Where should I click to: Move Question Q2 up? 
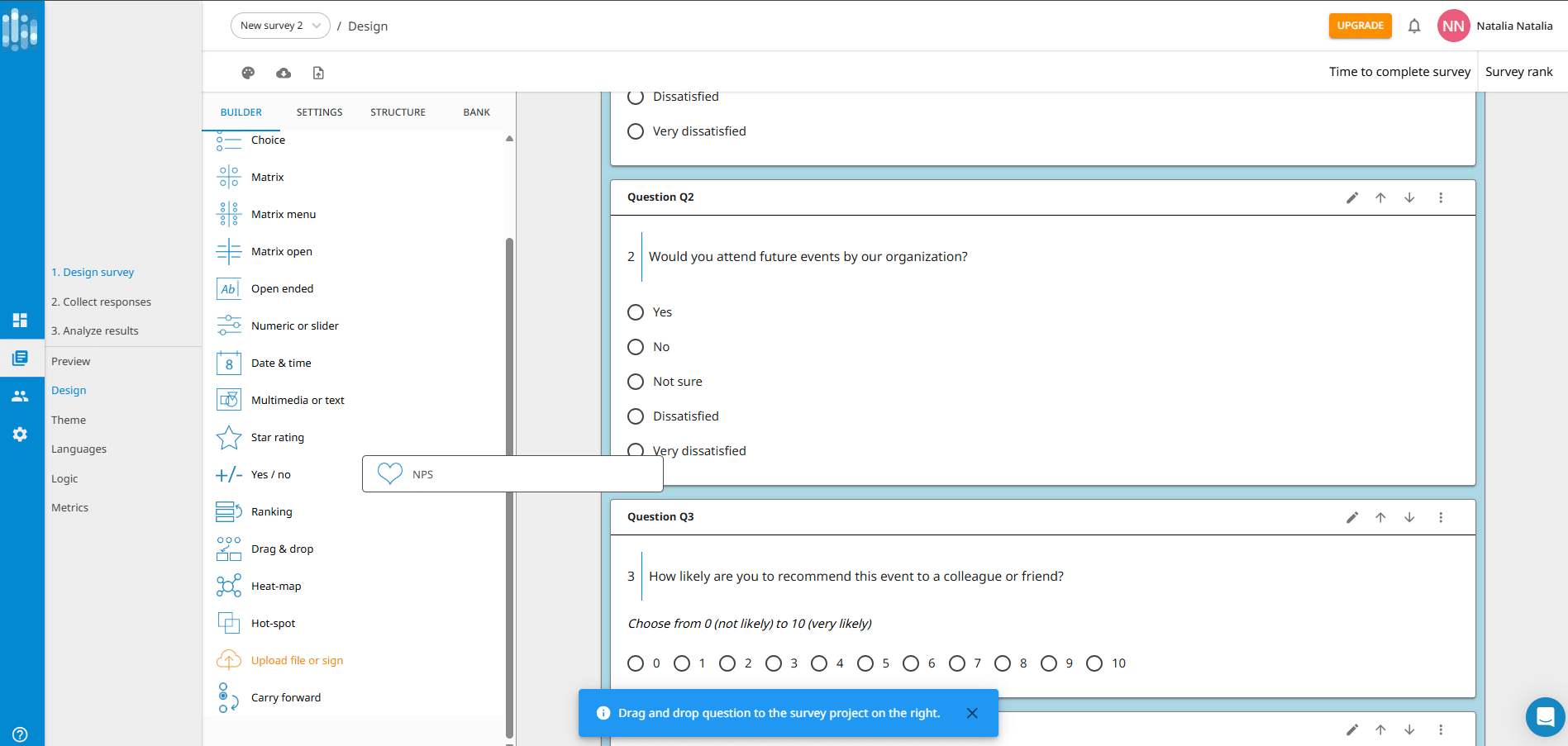point(1380,197)
